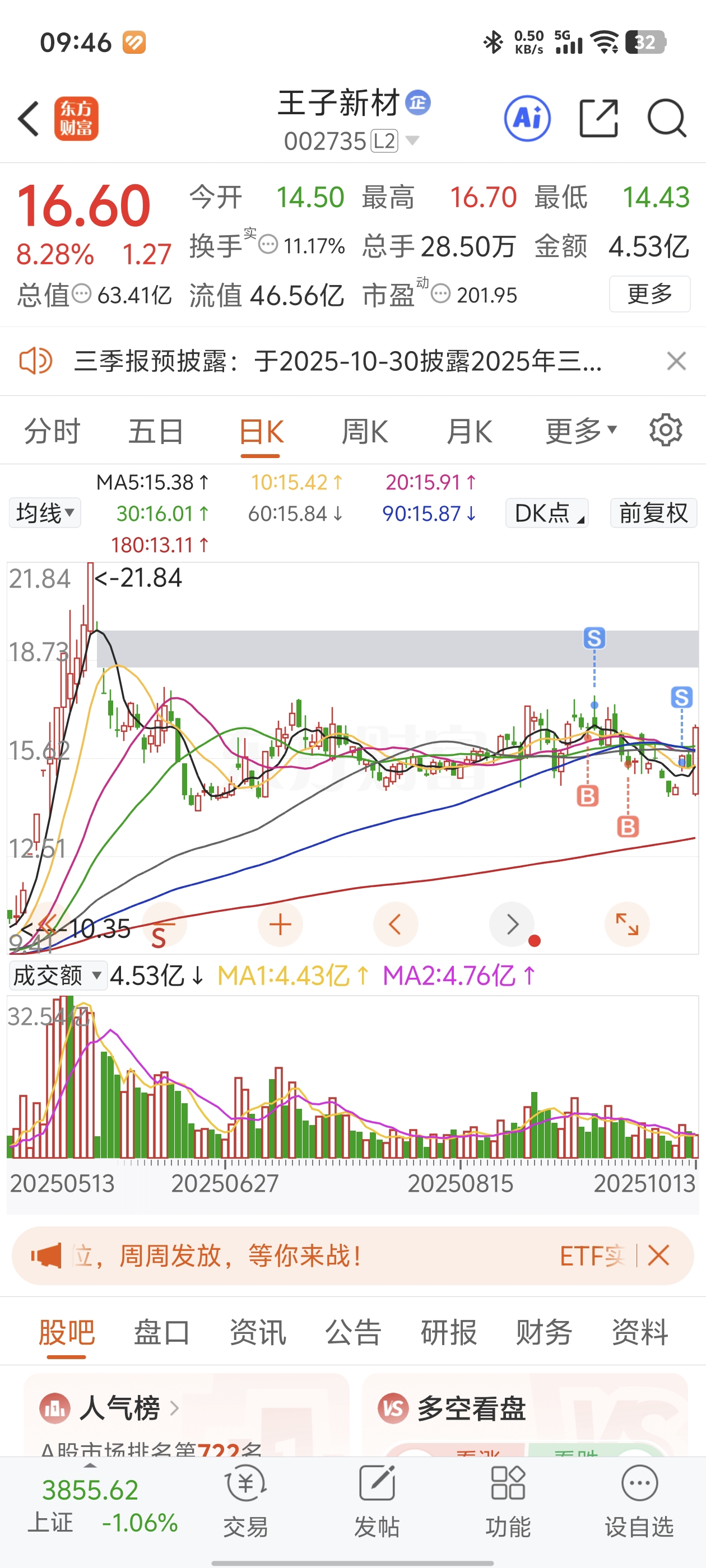Tap the upper S sell marker
Image resolution: width=706 pixels, height=1568 pixels.
[x=594, y=638]
